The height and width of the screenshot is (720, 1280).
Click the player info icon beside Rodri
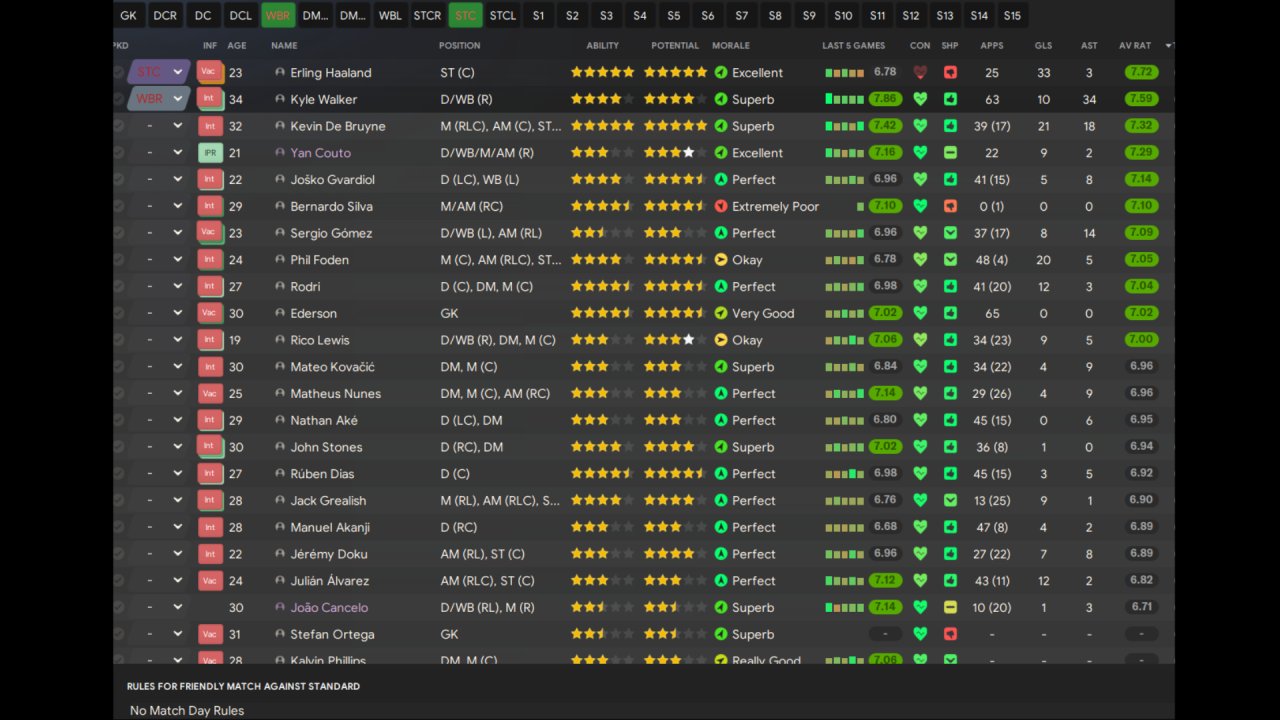tap(280, 287)
